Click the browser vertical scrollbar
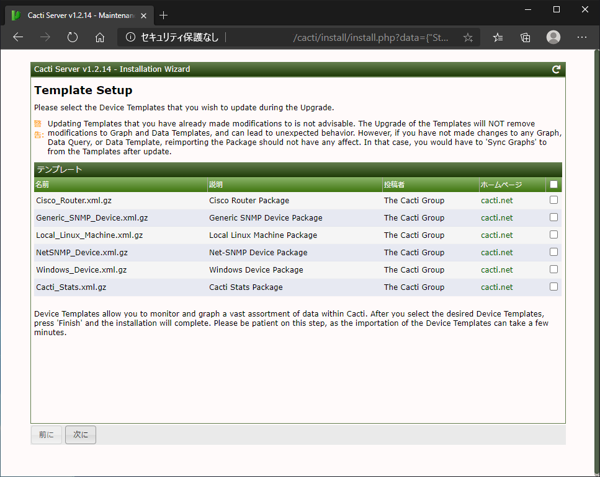This screenshot has height=477, width=600. (x=597, y=260)
